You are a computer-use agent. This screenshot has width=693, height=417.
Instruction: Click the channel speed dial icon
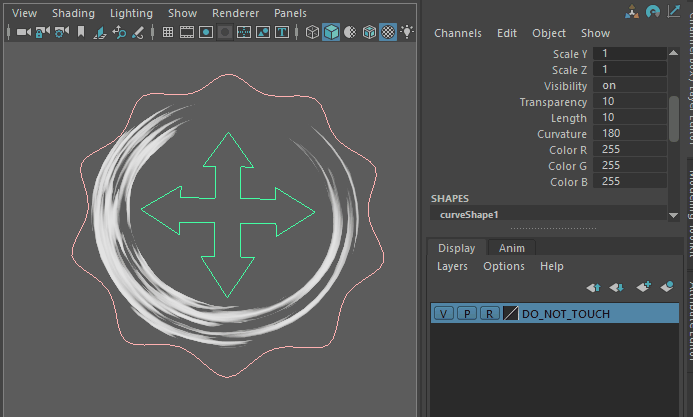(x=653, y=11)
